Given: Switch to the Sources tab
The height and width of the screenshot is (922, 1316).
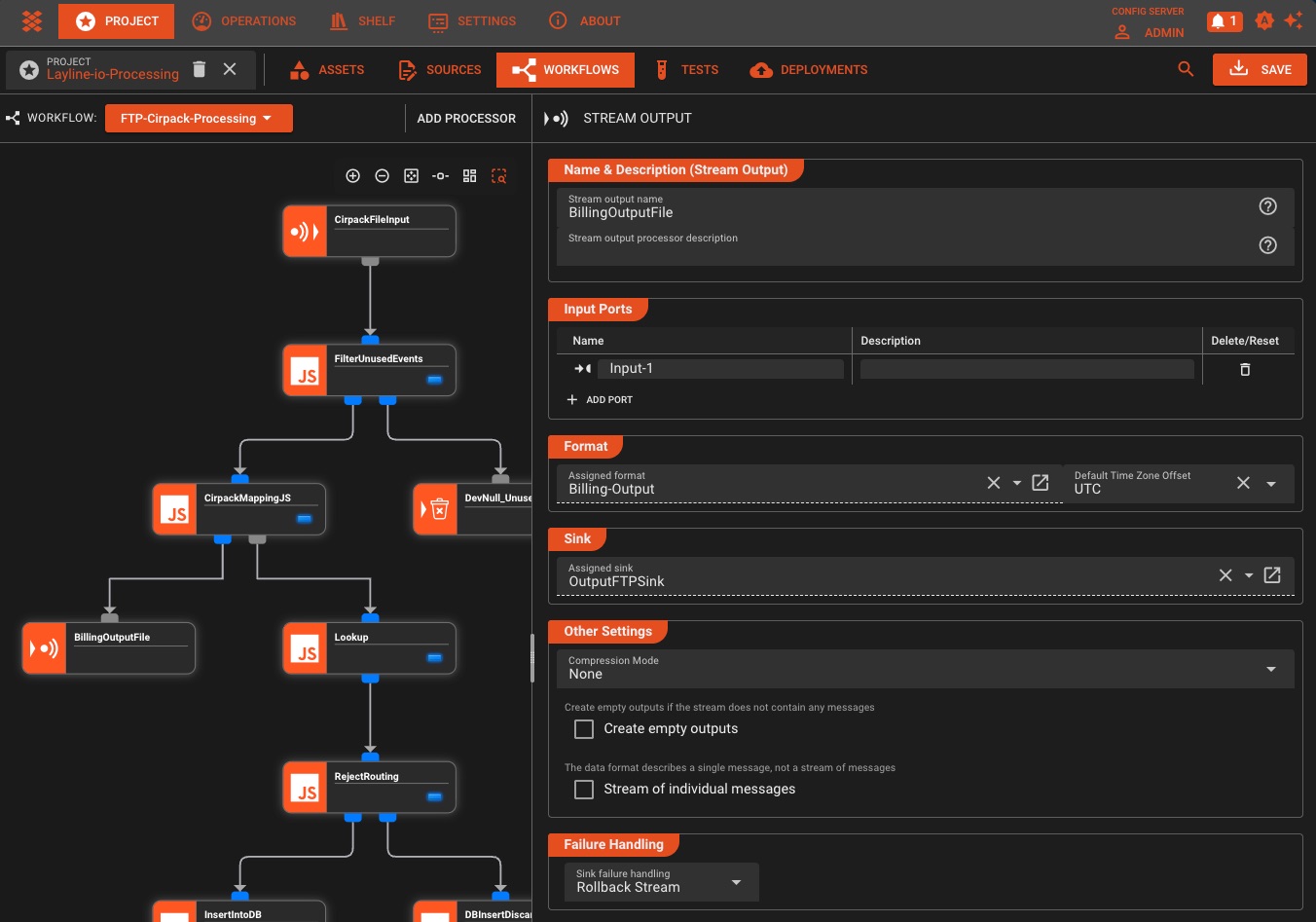Looking at the screenshot, I should point(439,69).
